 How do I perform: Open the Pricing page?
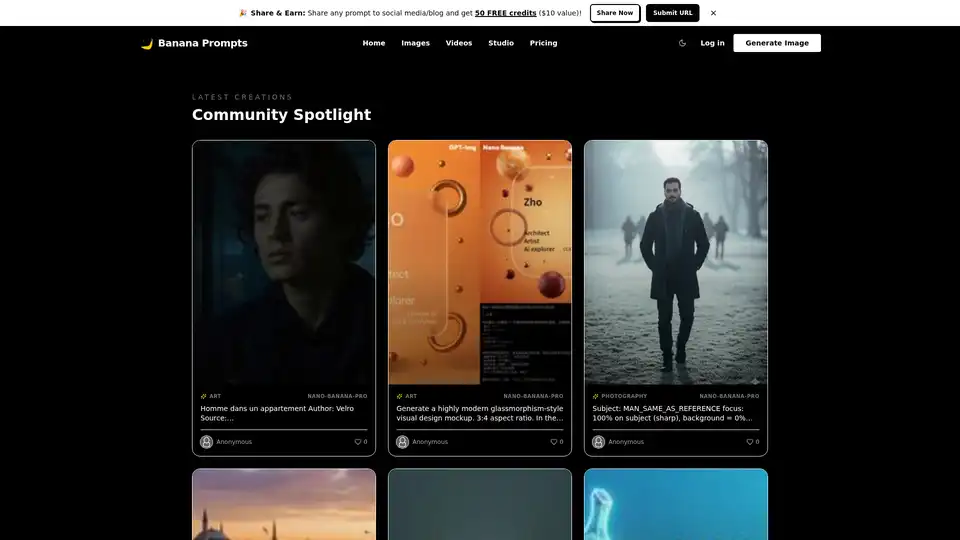(543, 43)
